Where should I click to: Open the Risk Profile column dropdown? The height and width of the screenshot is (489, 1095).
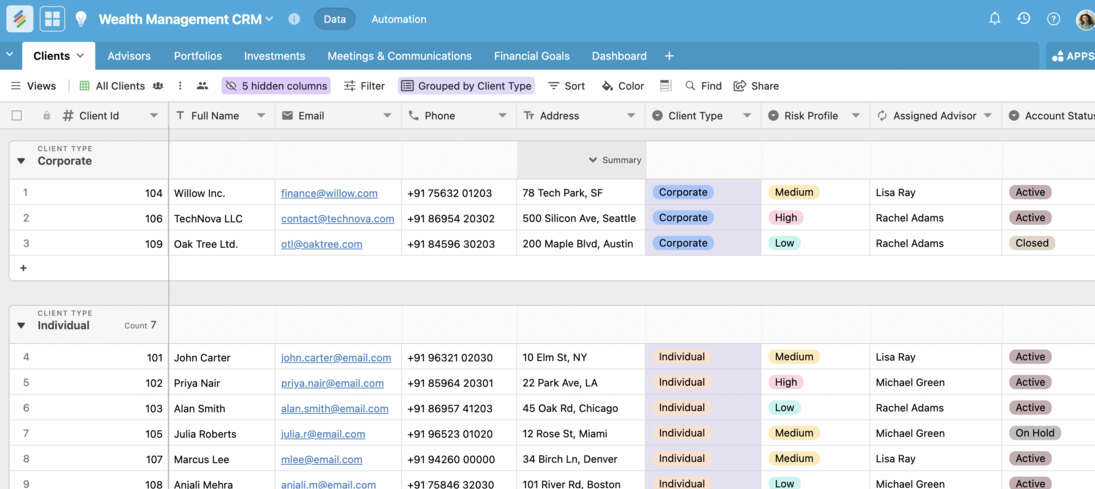(x=855, y=116)
